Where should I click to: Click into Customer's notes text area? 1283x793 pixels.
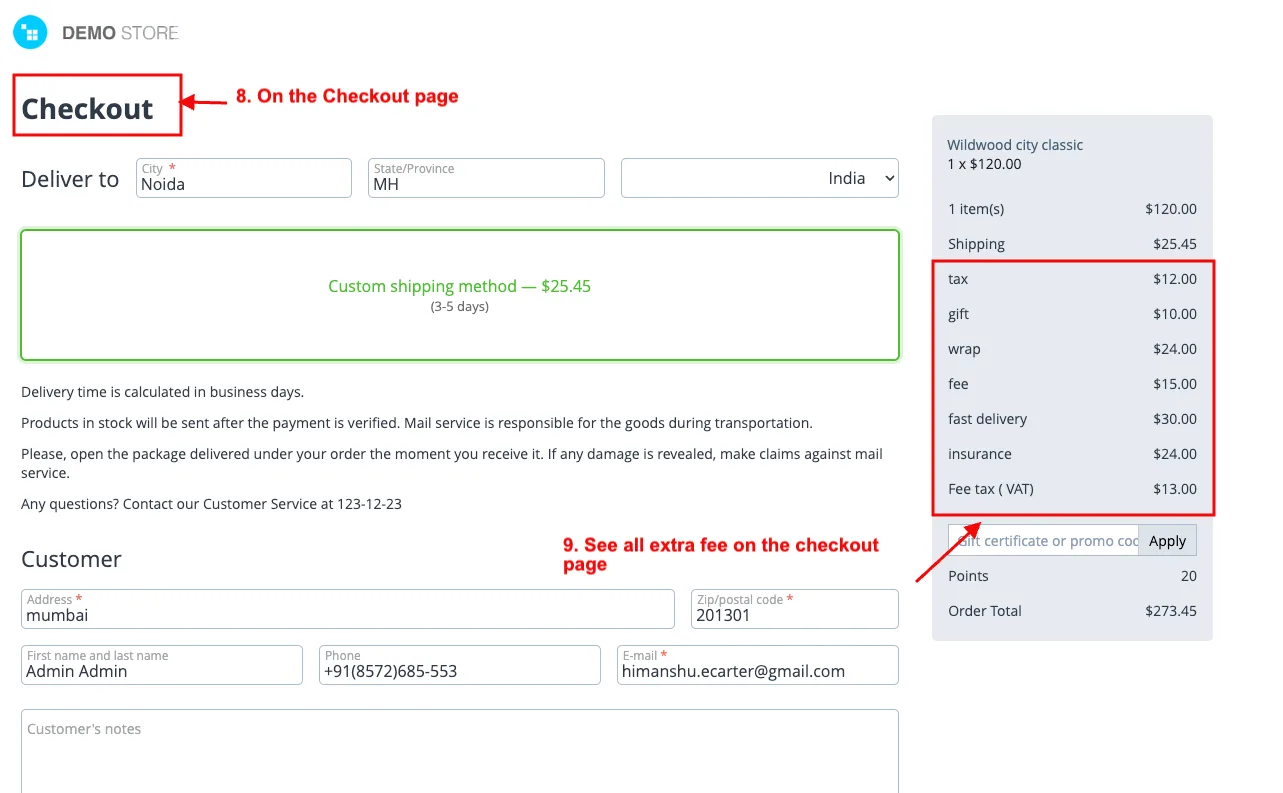(460, 751)
